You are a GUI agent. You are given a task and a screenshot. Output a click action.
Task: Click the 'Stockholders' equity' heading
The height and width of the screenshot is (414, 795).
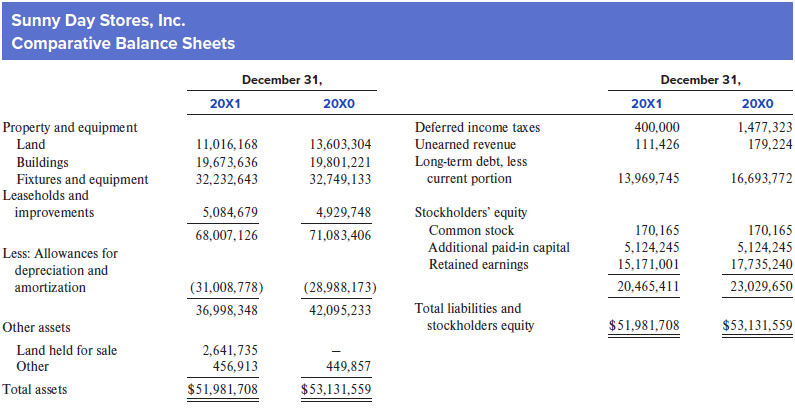coord(471,212)
